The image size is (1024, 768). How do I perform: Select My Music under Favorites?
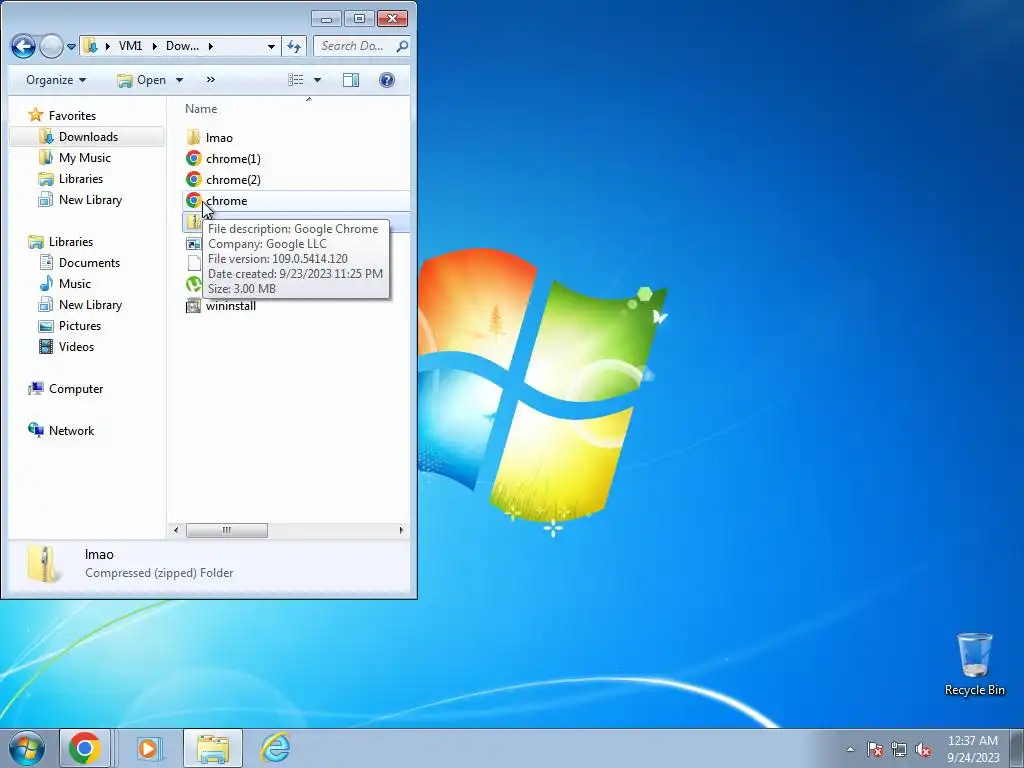click(x=84, y=157)
